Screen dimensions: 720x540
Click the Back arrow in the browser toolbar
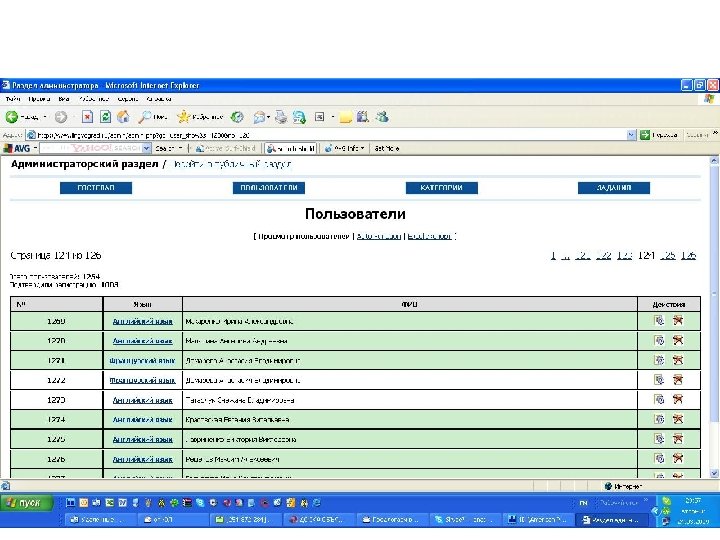(11, 117)
